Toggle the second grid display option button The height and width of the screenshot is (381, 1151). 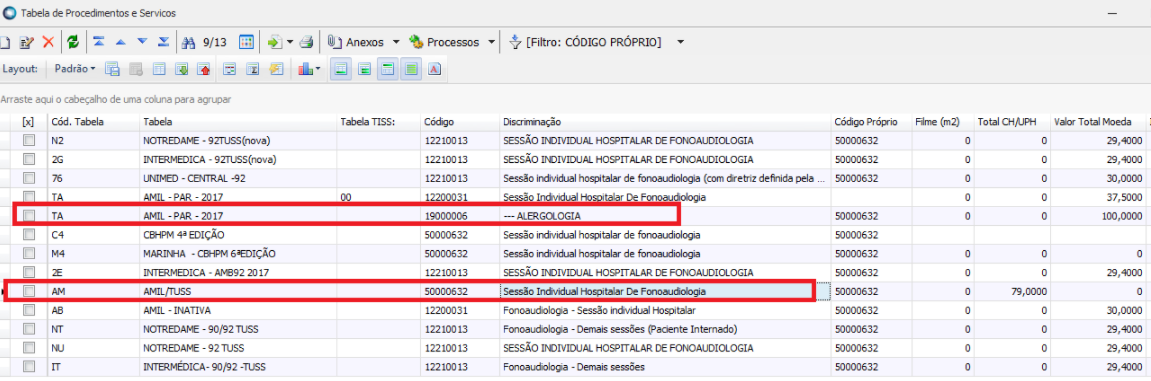coord(364,69)
